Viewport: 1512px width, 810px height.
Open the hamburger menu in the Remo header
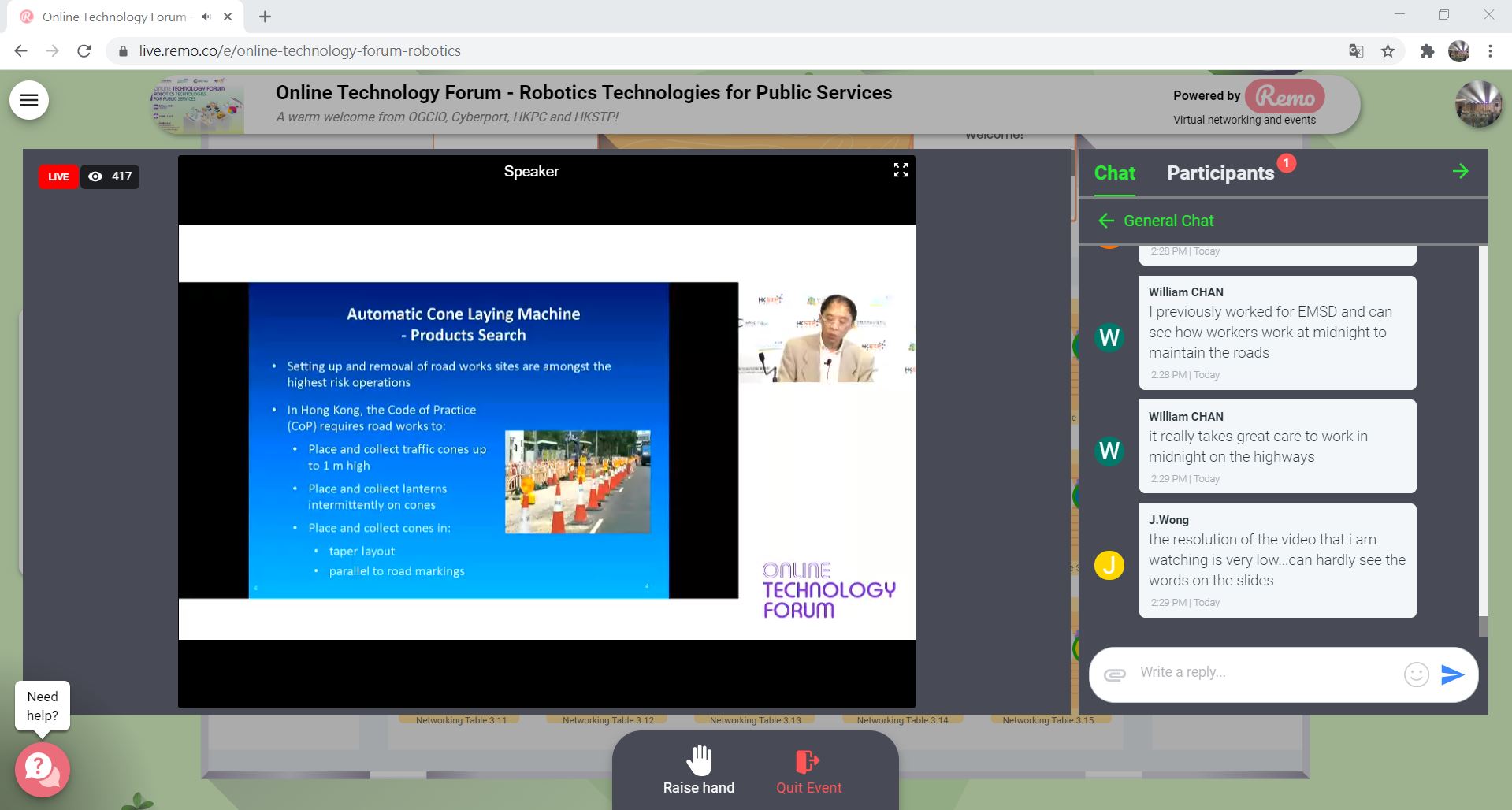[x=29, y=100]
